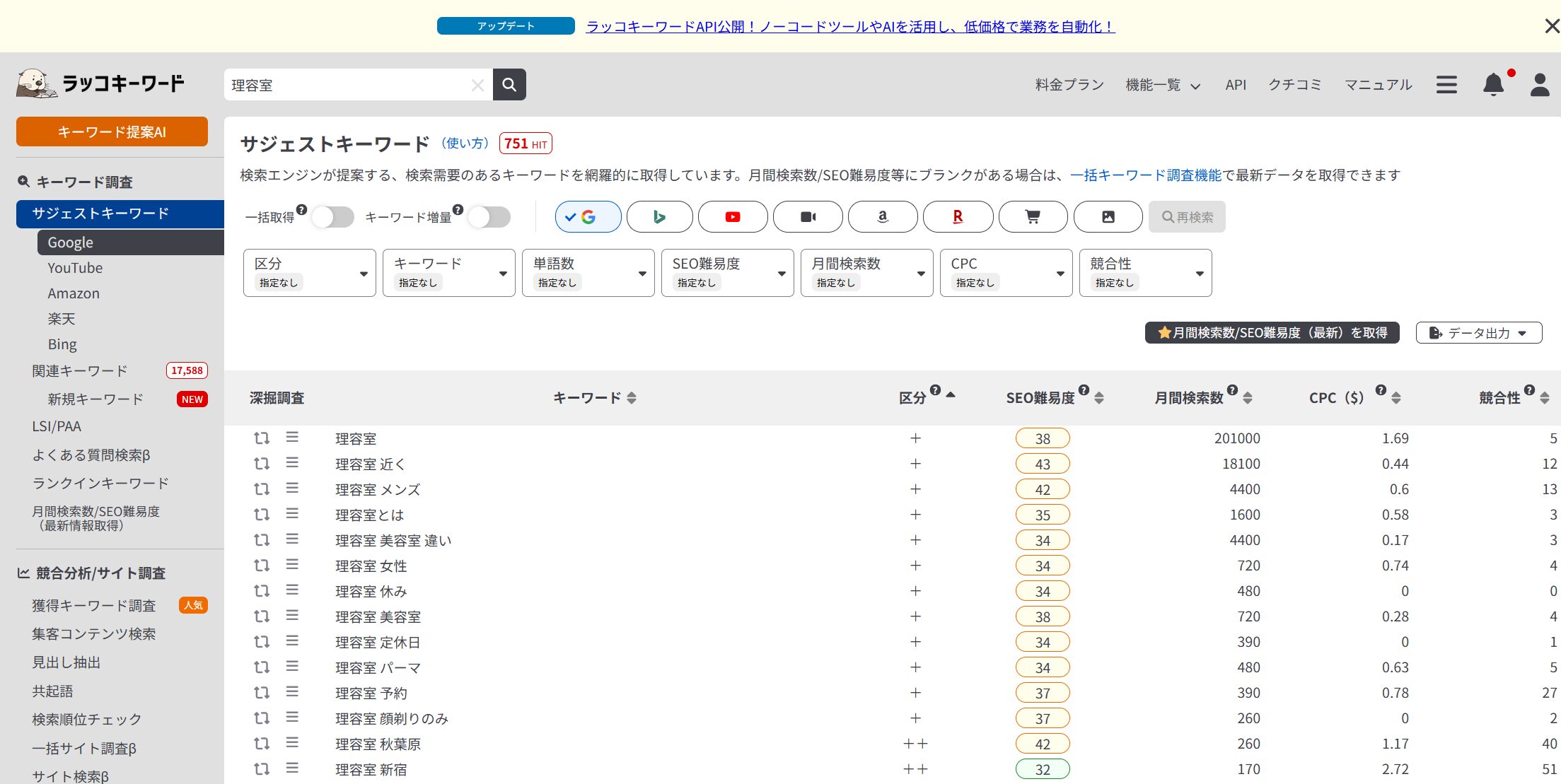Select the YouTube suggestion source icon
This screenshot has width=1561, height=784.
[x=733, y=217]
